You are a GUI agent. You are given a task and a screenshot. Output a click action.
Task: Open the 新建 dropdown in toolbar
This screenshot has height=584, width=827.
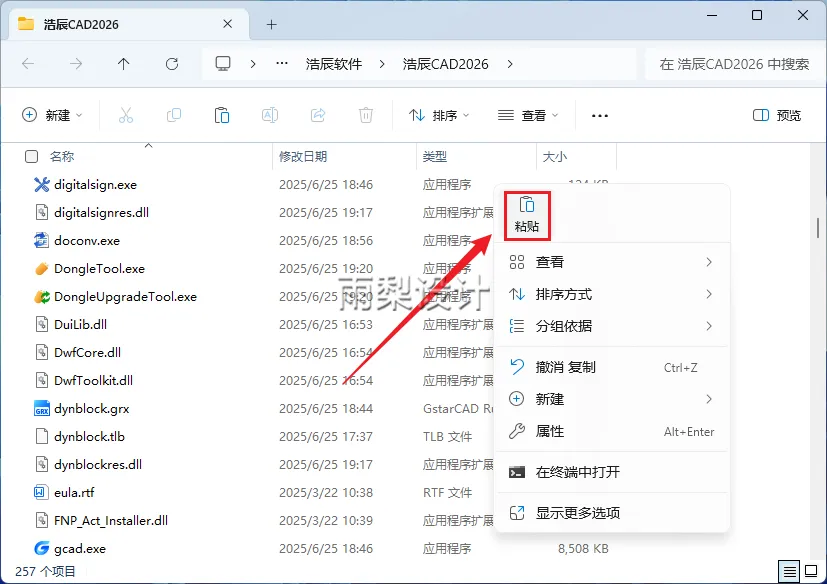tap(52, 115)
